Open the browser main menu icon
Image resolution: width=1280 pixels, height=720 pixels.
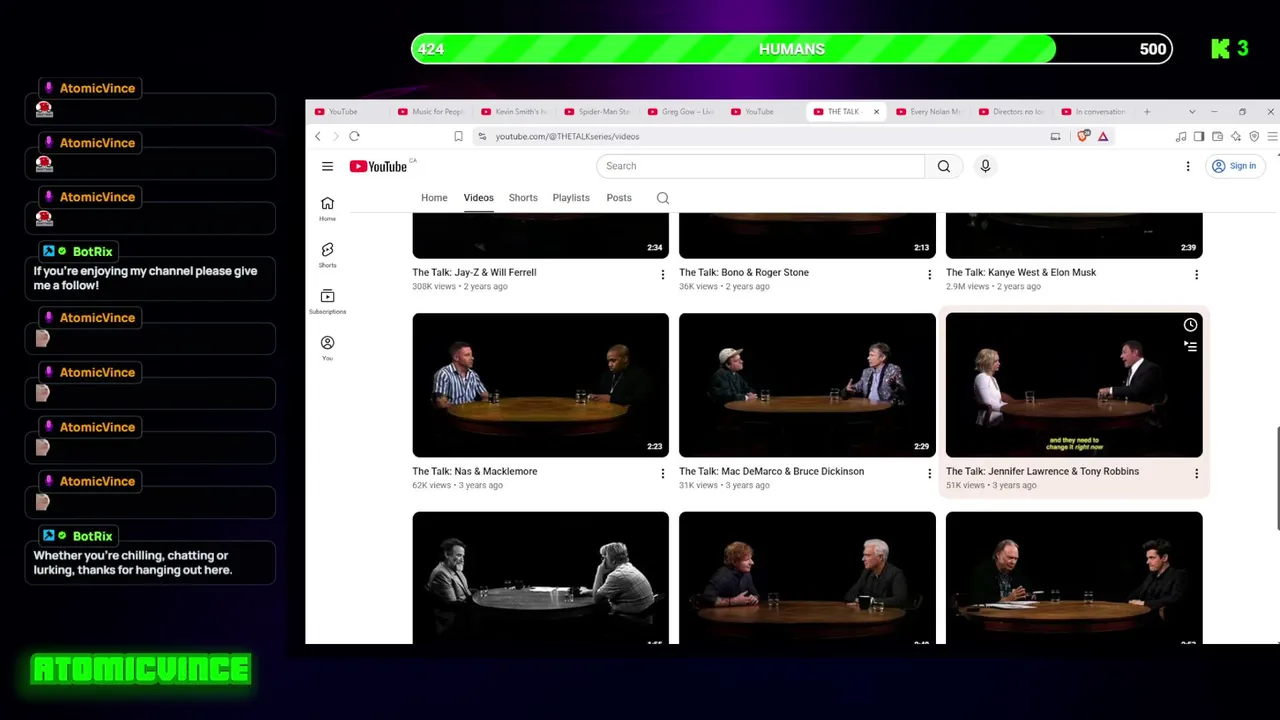(1272, 136)
